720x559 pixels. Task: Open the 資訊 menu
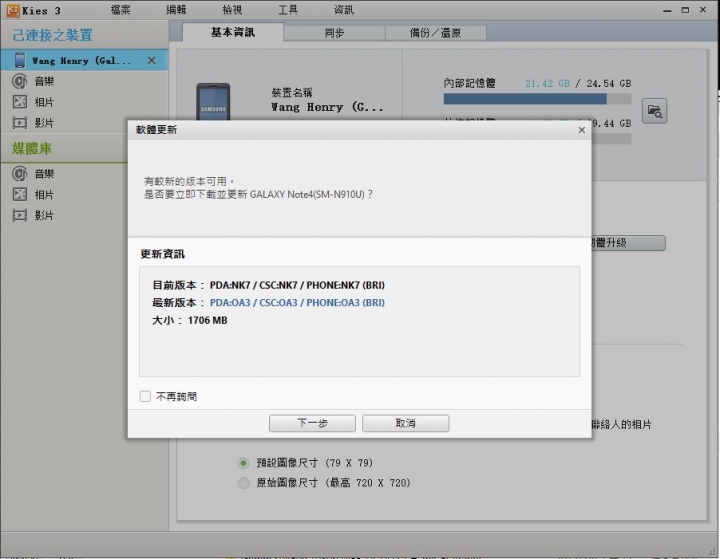click(344, 10)
